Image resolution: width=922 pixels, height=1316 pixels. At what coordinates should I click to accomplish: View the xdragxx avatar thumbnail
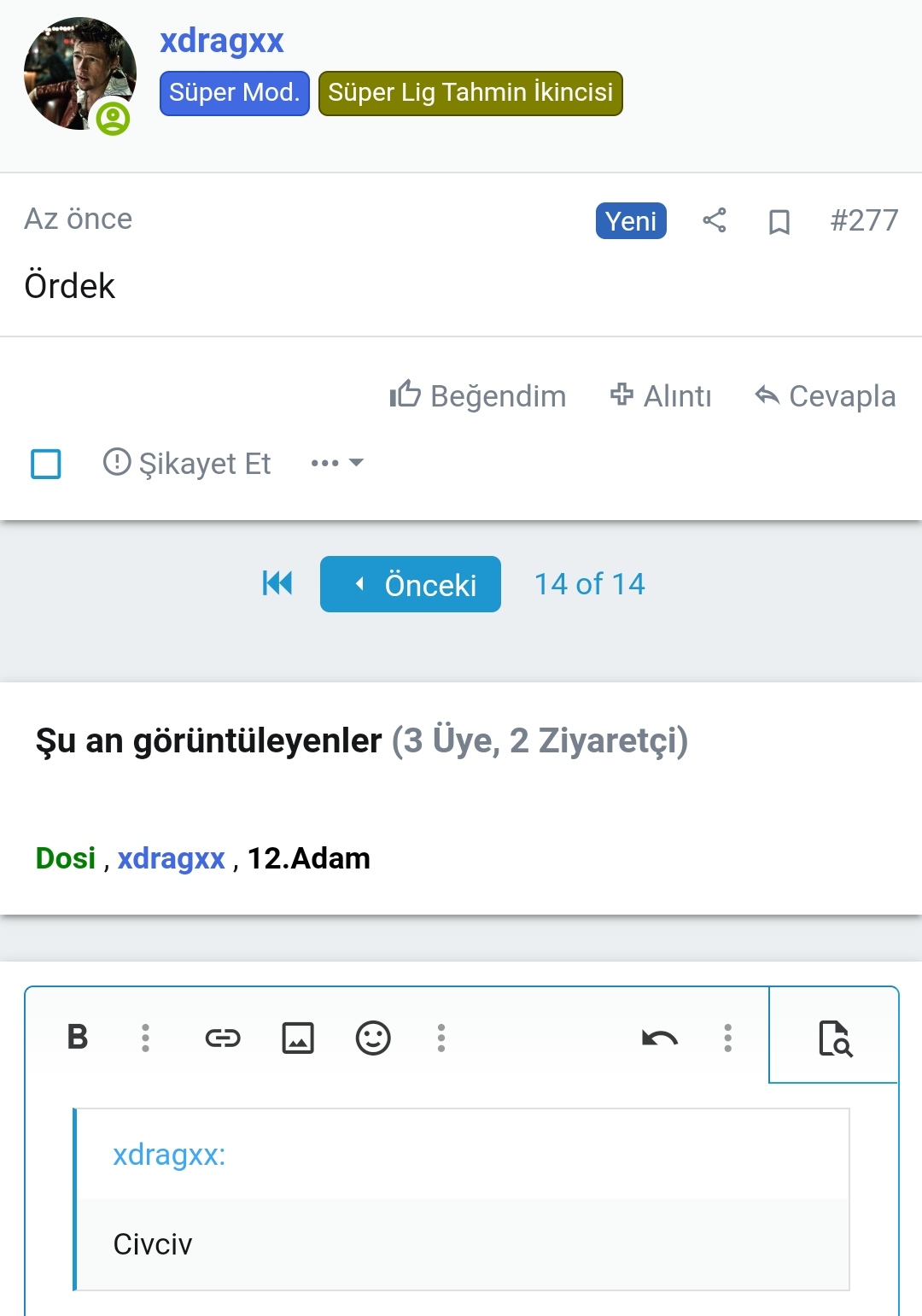pos(79,74)
